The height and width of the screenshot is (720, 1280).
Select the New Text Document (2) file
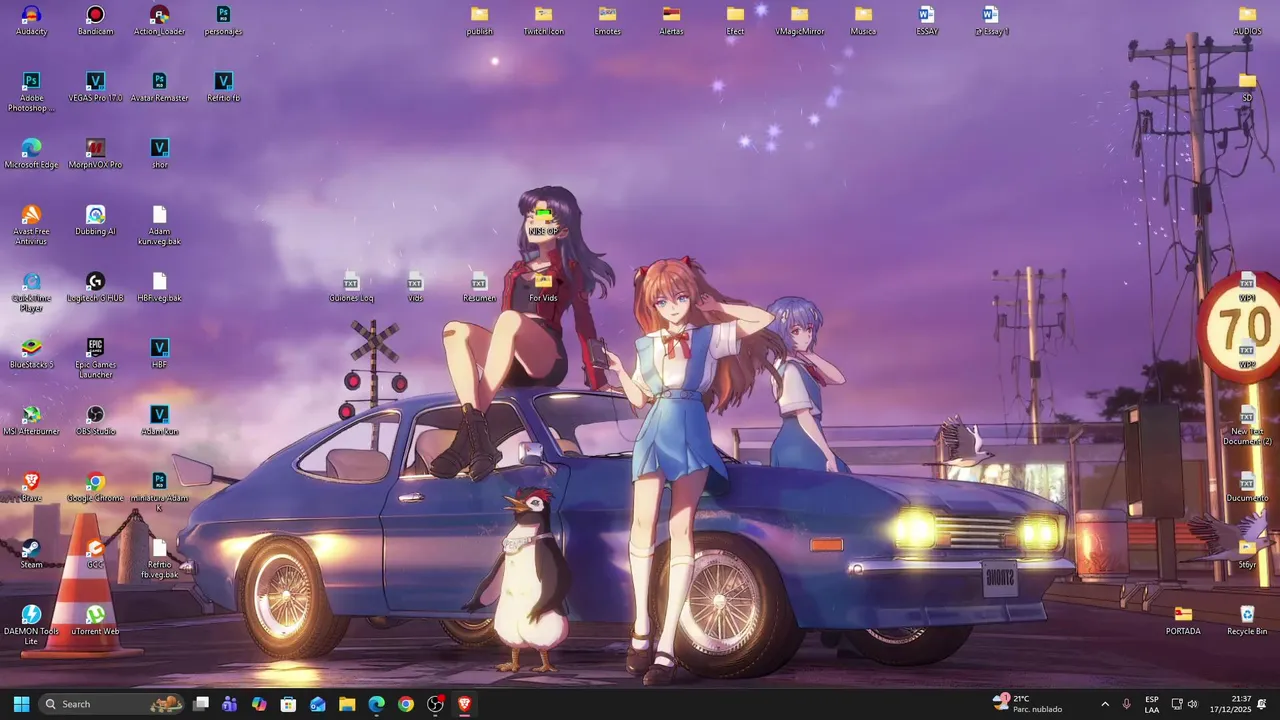point(1247,425)
